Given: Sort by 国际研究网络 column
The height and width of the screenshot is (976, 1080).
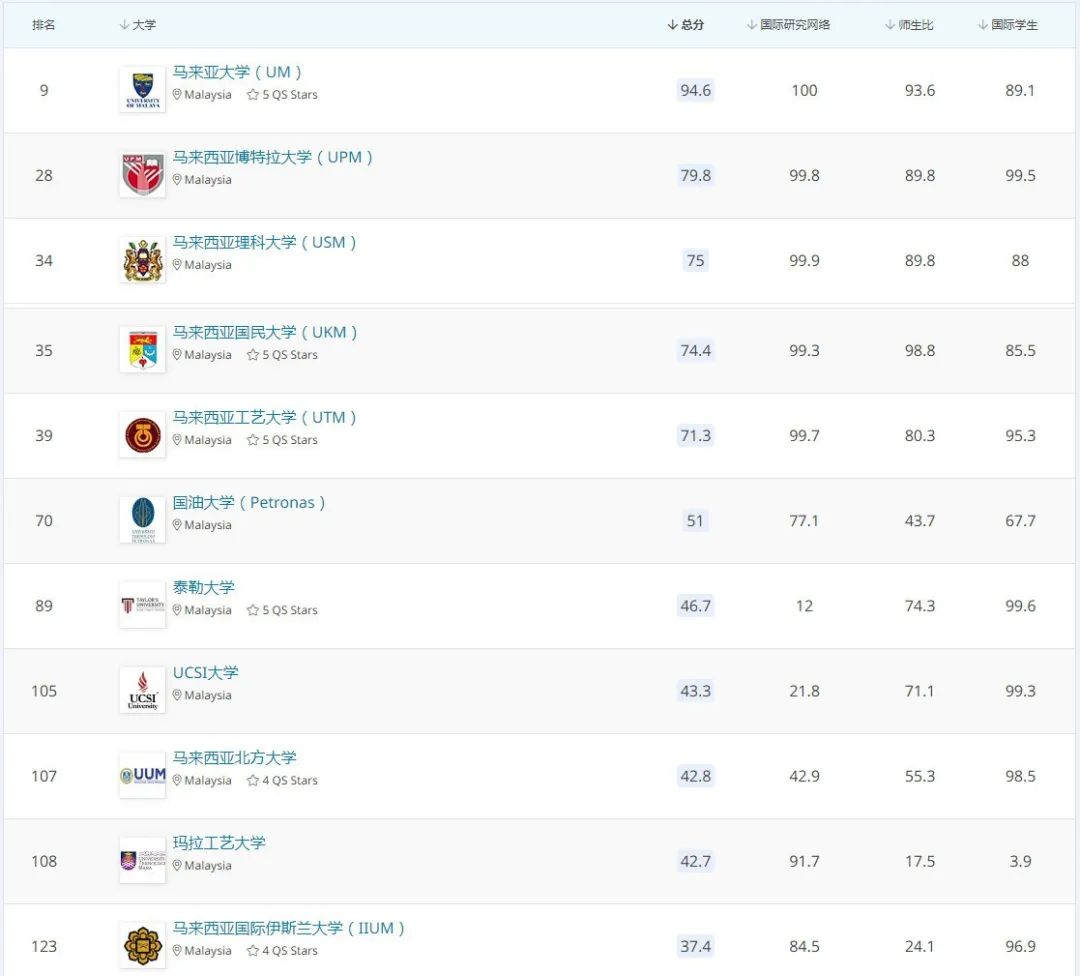Looking at the screenshot, I should [x=789, y=25].
